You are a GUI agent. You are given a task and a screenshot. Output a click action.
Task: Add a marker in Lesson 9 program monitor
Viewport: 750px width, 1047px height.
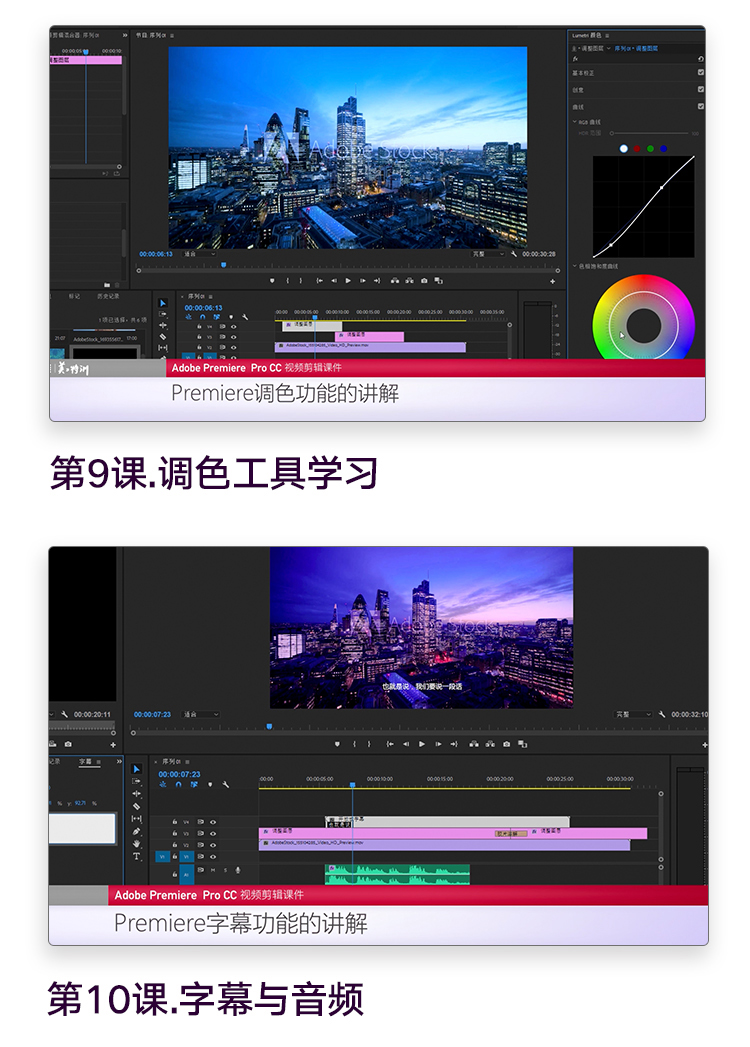[272, 280]
